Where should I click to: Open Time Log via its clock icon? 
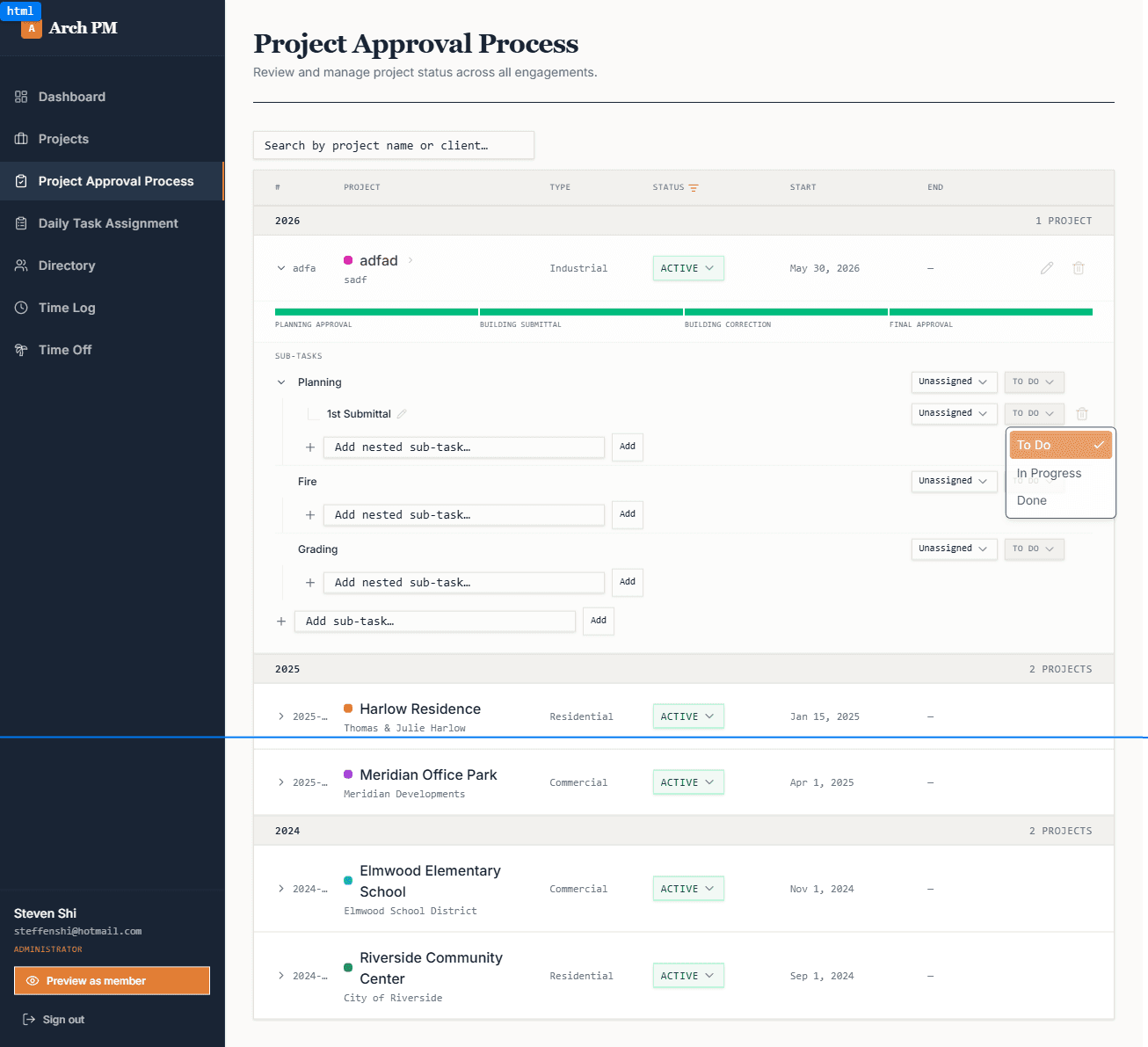point(21,308)
